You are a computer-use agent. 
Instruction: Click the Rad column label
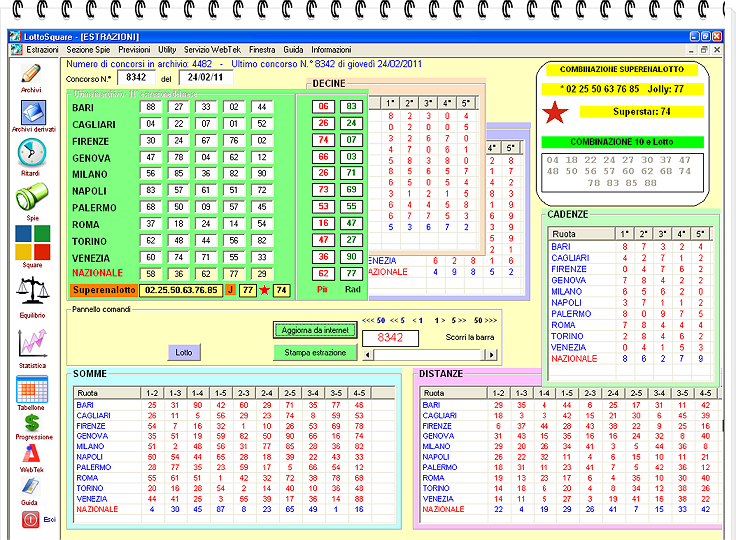click(353, 289)
